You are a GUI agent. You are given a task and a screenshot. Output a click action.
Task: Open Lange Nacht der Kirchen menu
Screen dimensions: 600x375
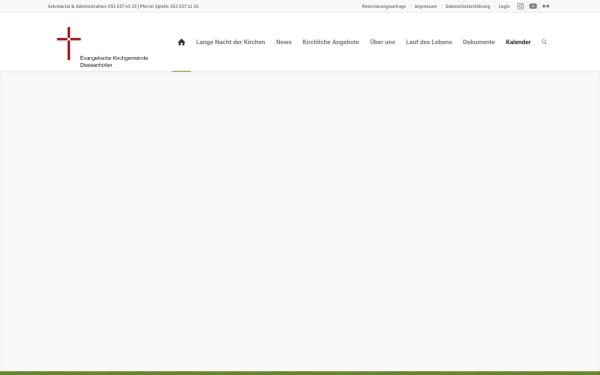coord(230,42)
